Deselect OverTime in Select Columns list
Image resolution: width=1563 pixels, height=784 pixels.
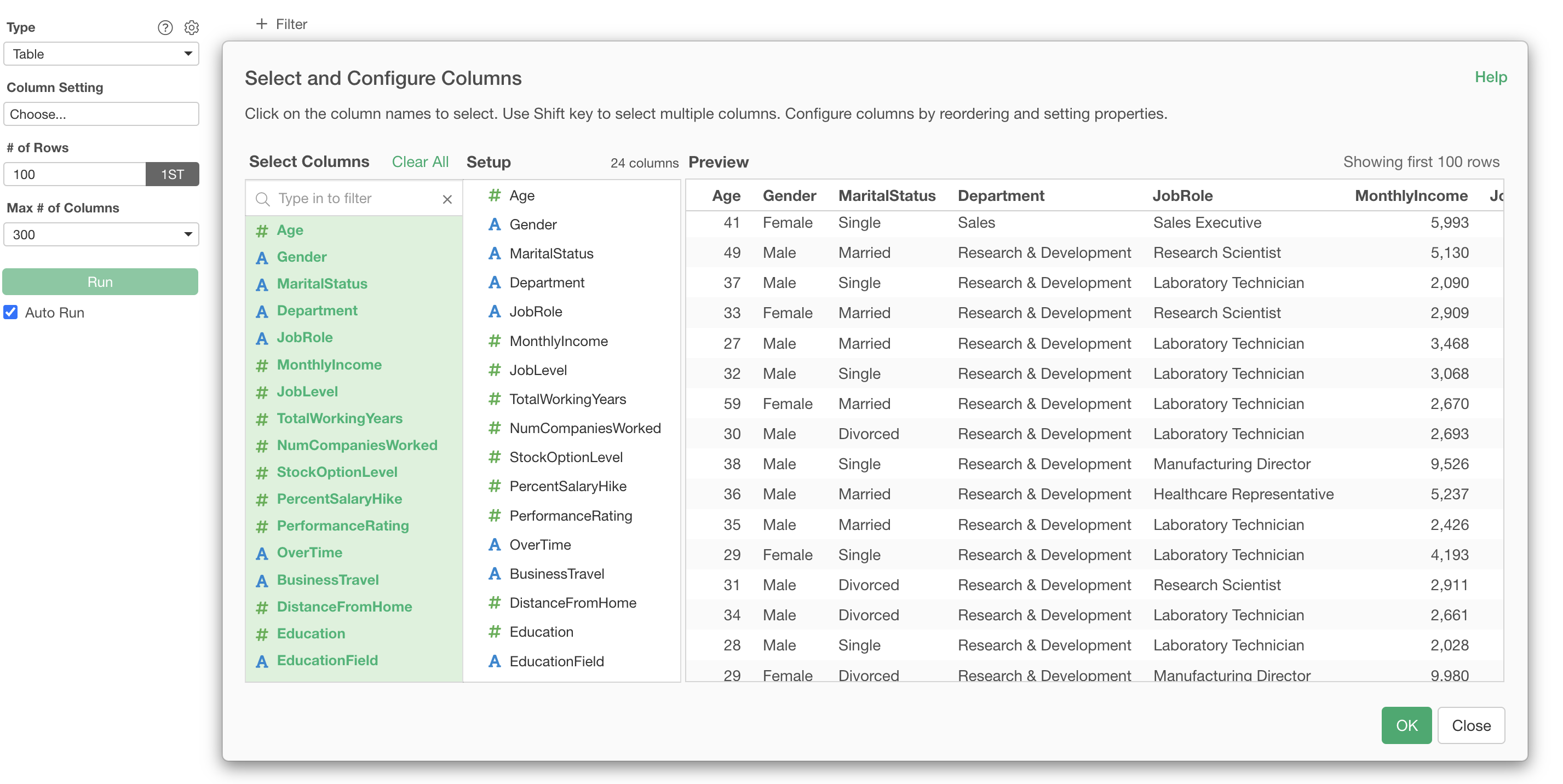[309, 552]
